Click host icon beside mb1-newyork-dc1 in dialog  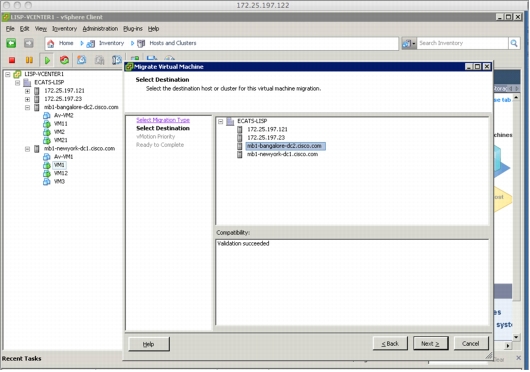pyautogui.click(x=240, y=154)
